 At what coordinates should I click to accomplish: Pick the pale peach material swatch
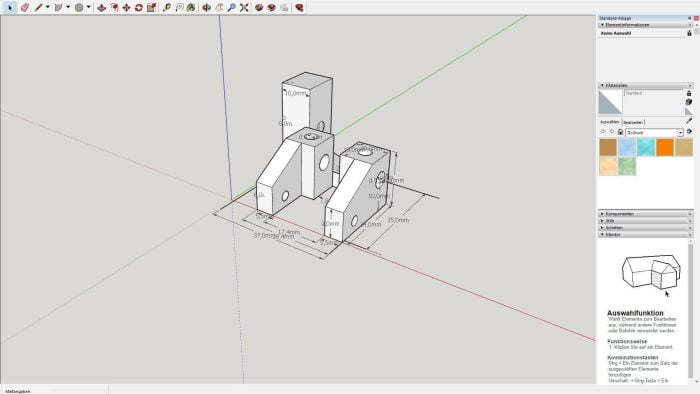pos(608,166)
